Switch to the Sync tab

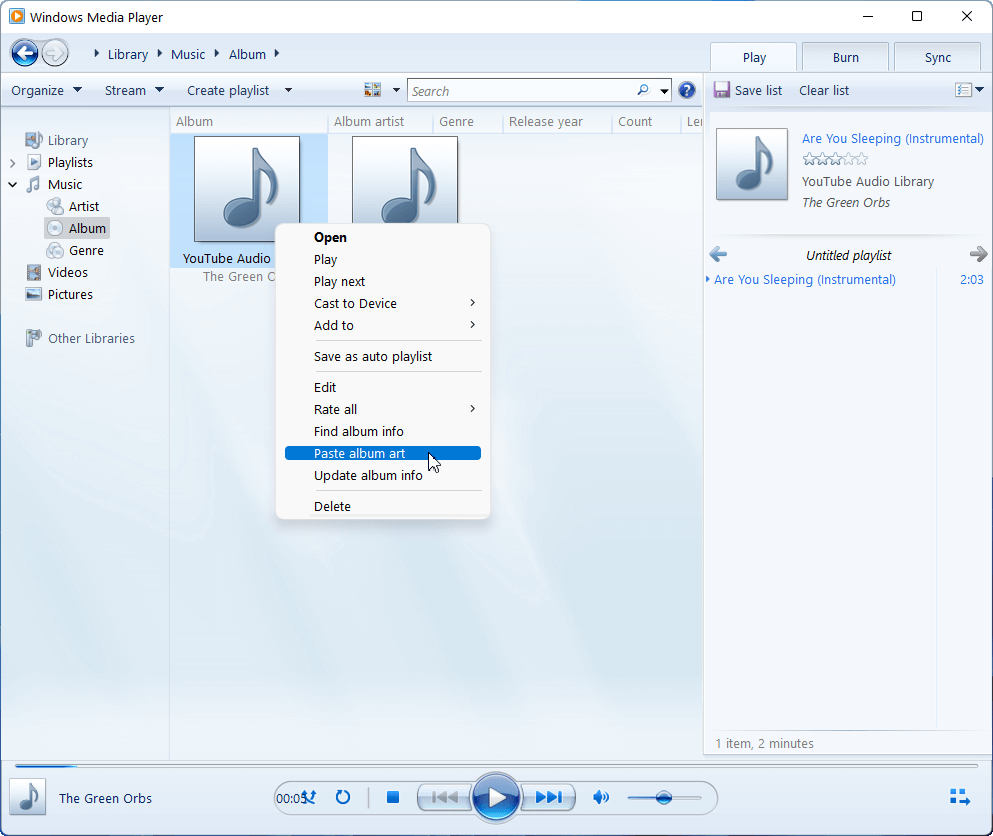(937, 57)
